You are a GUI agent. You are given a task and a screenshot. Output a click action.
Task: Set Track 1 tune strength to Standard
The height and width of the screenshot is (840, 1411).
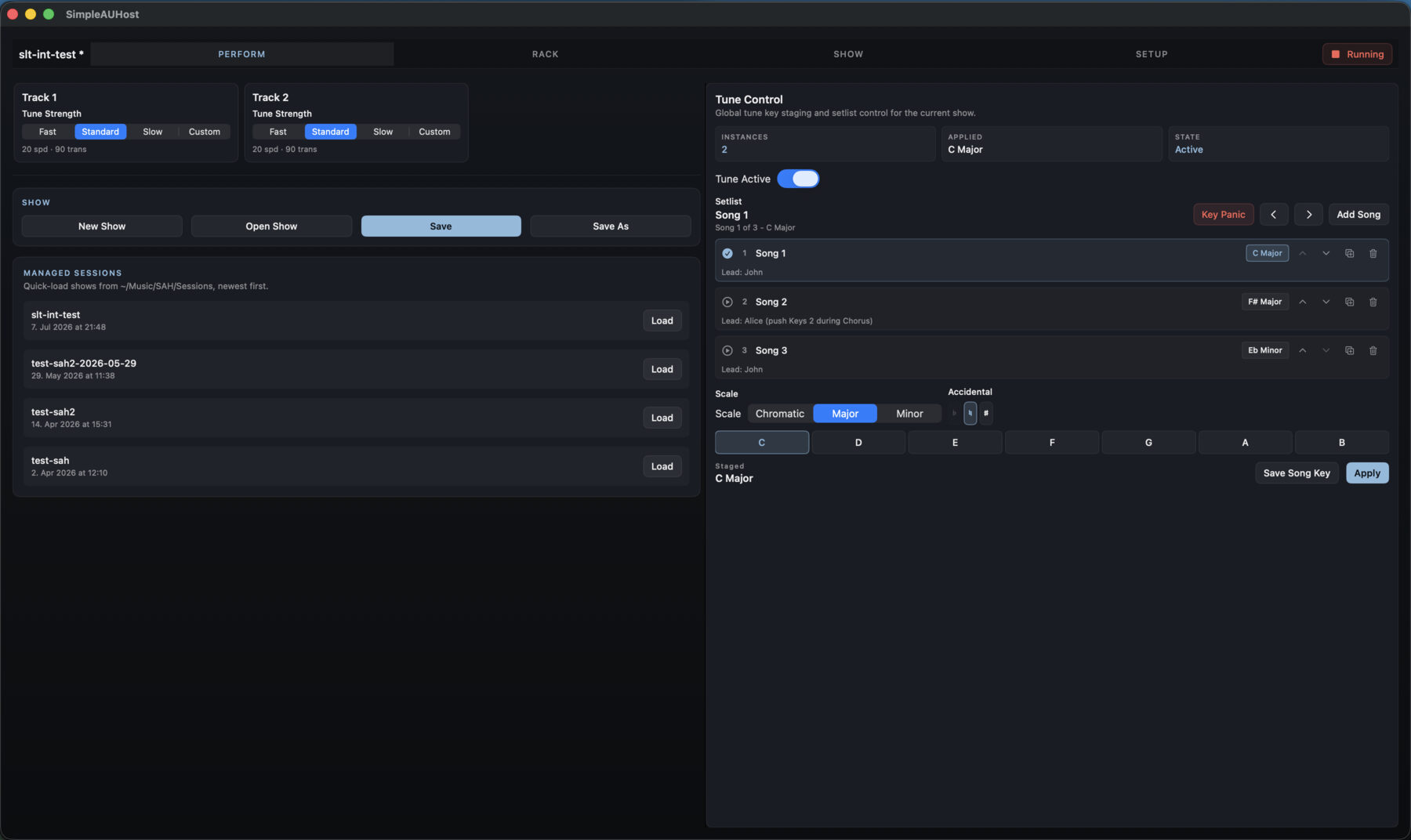100,132
